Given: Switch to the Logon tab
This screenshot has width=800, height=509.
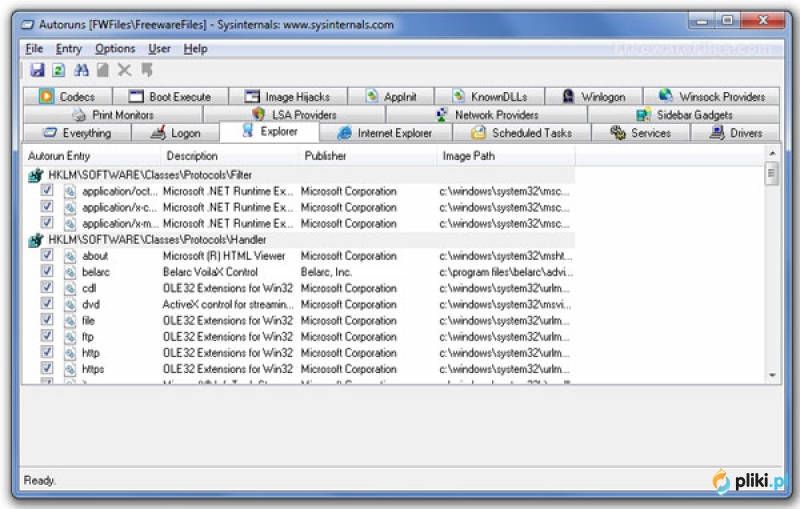Looking at the screenshot, I should coord(176,133).
